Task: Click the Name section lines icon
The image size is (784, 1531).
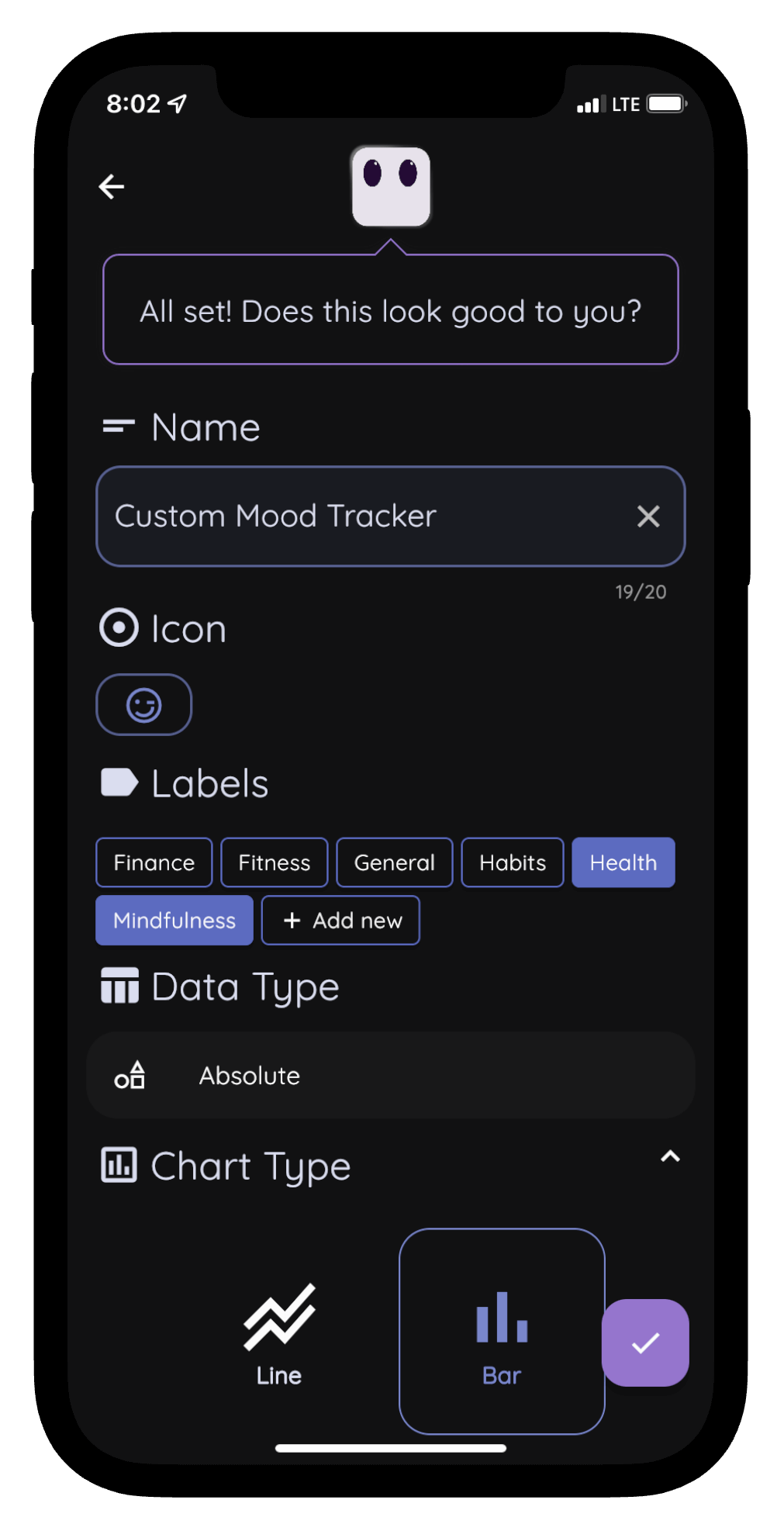Action: point(118,426)
